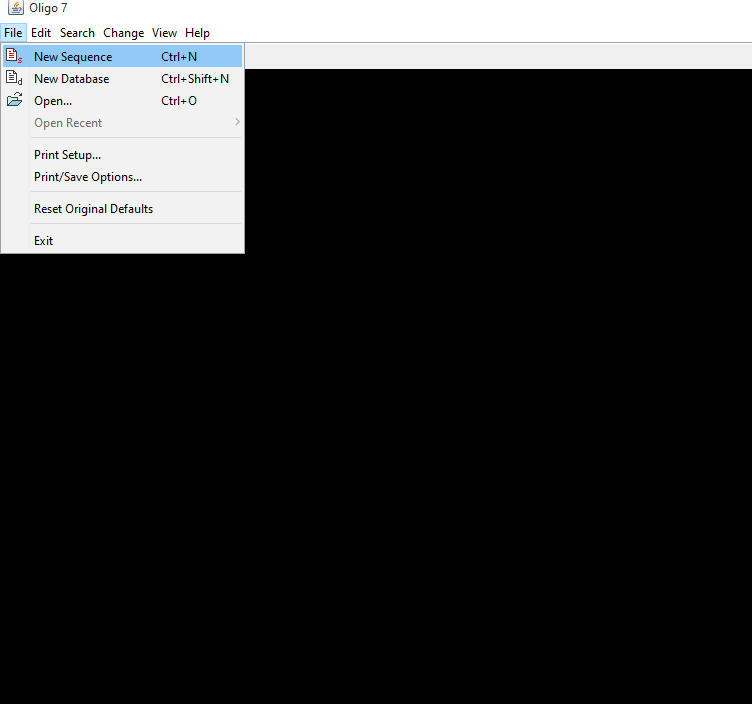Open the View menu

pos(164,33)
